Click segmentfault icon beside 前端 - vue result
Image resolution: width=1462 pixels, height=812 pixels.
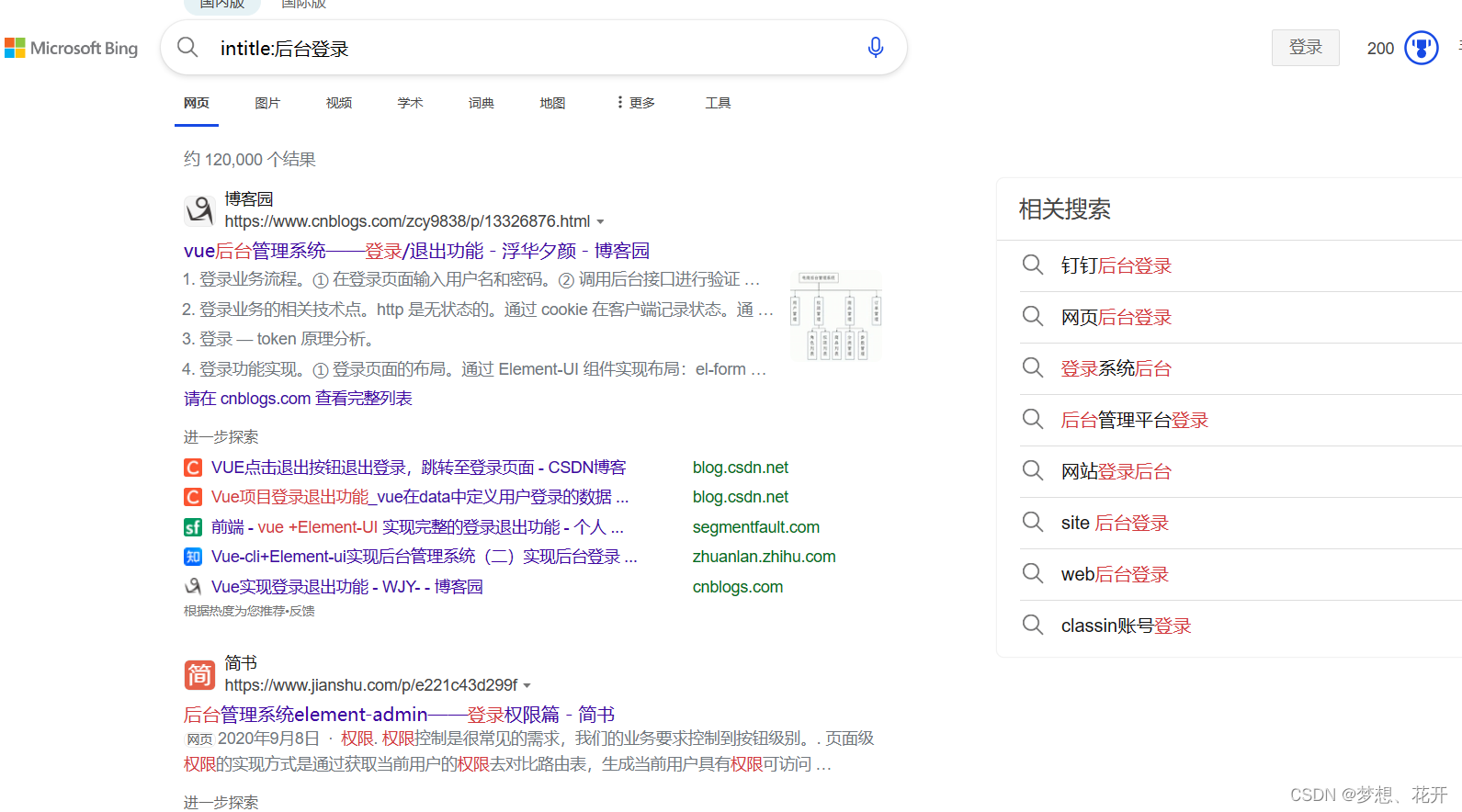[193, 527]
